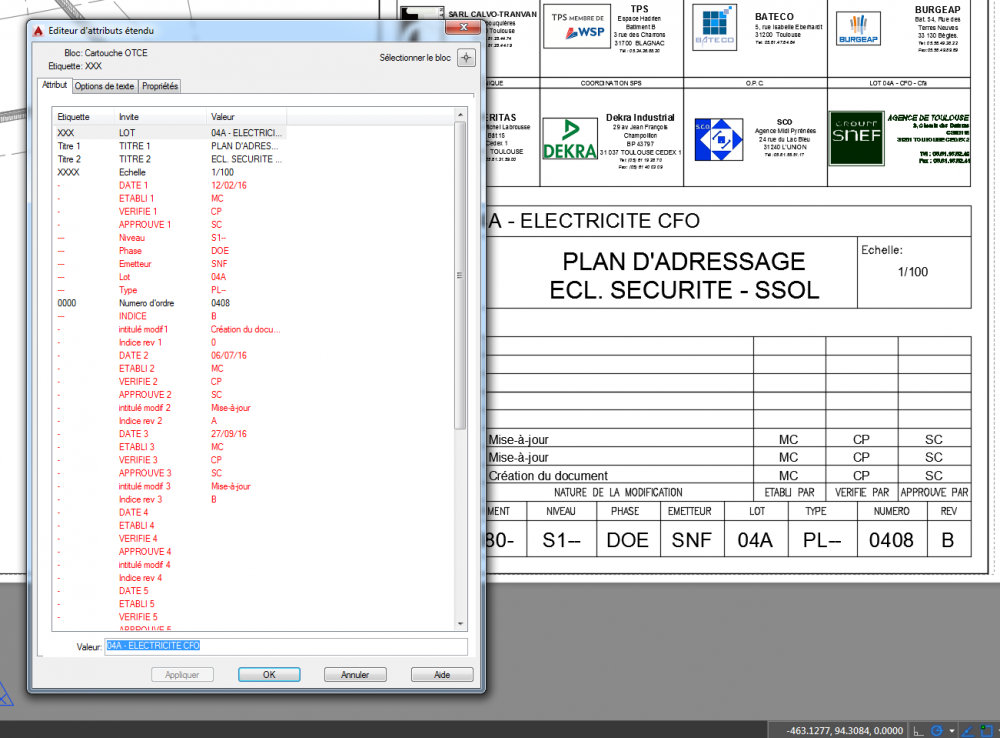Click OK to confirm attribute edits

269,675
